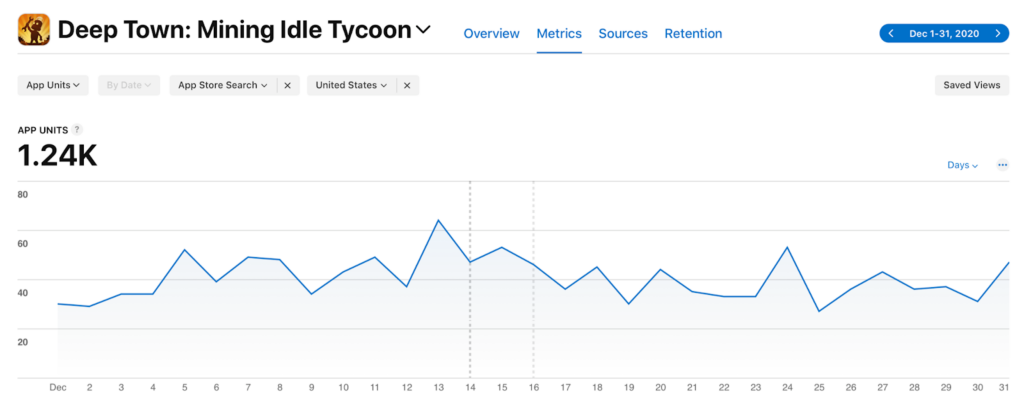Viewport: 1024px width, 410px height.
Task: Open the App Units dropdown
Action: click(x=53, y=86)
